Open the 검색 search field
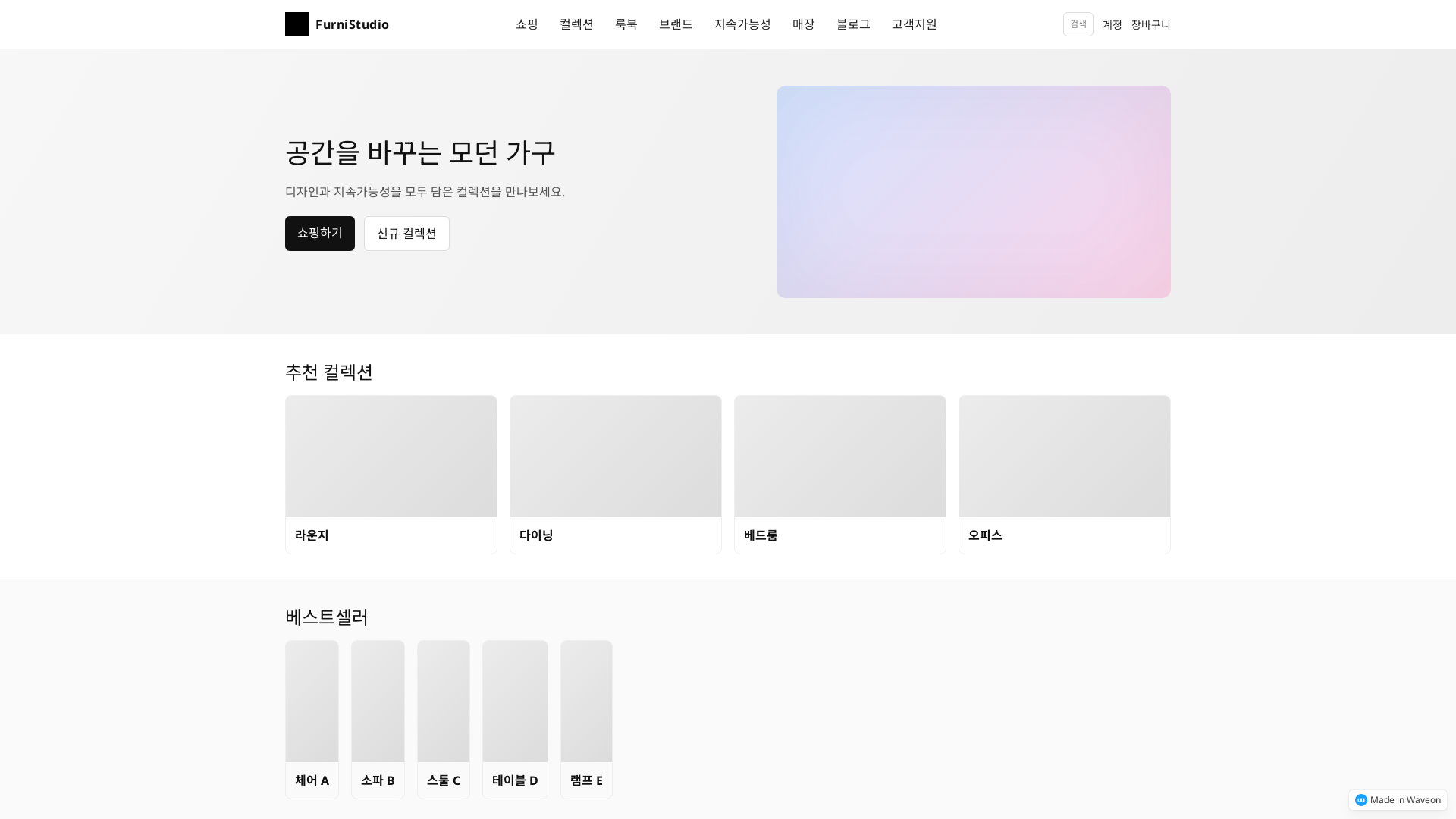Image resolution: width=1456 pixels, height=819 pixels. pos(1078,24)
